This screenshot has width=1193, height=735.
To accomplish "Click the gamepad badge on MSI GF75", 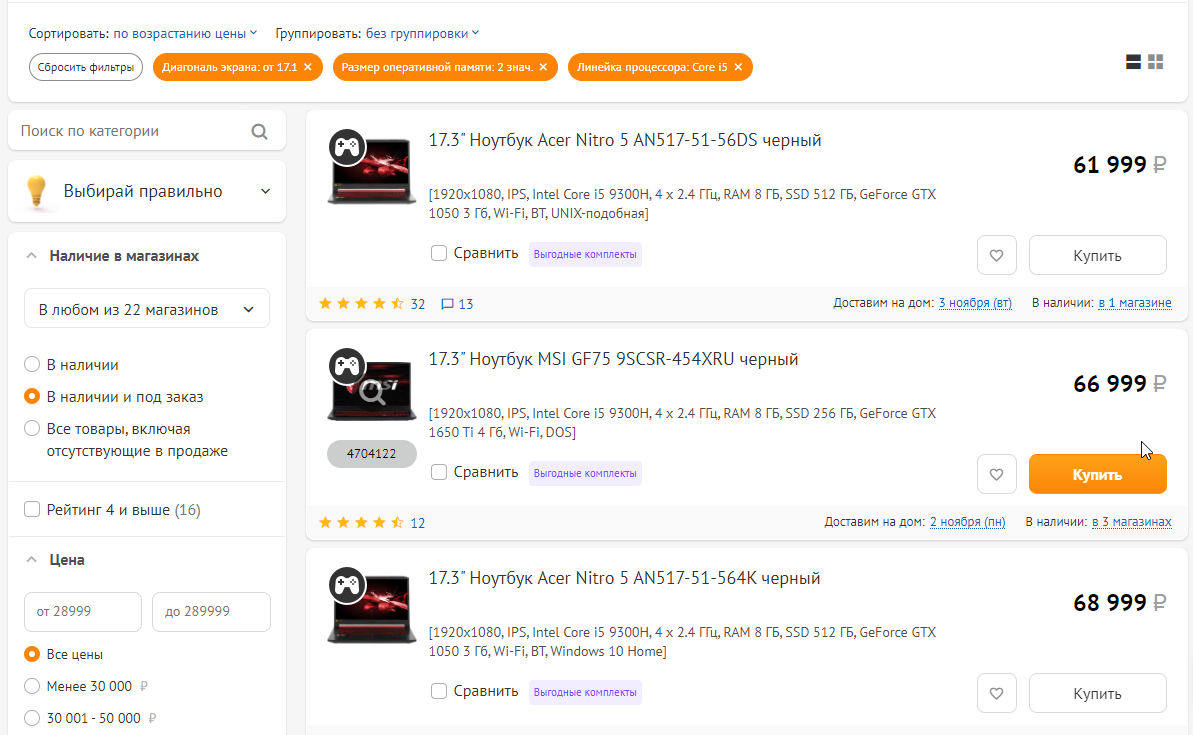I will tap(348, 366).
